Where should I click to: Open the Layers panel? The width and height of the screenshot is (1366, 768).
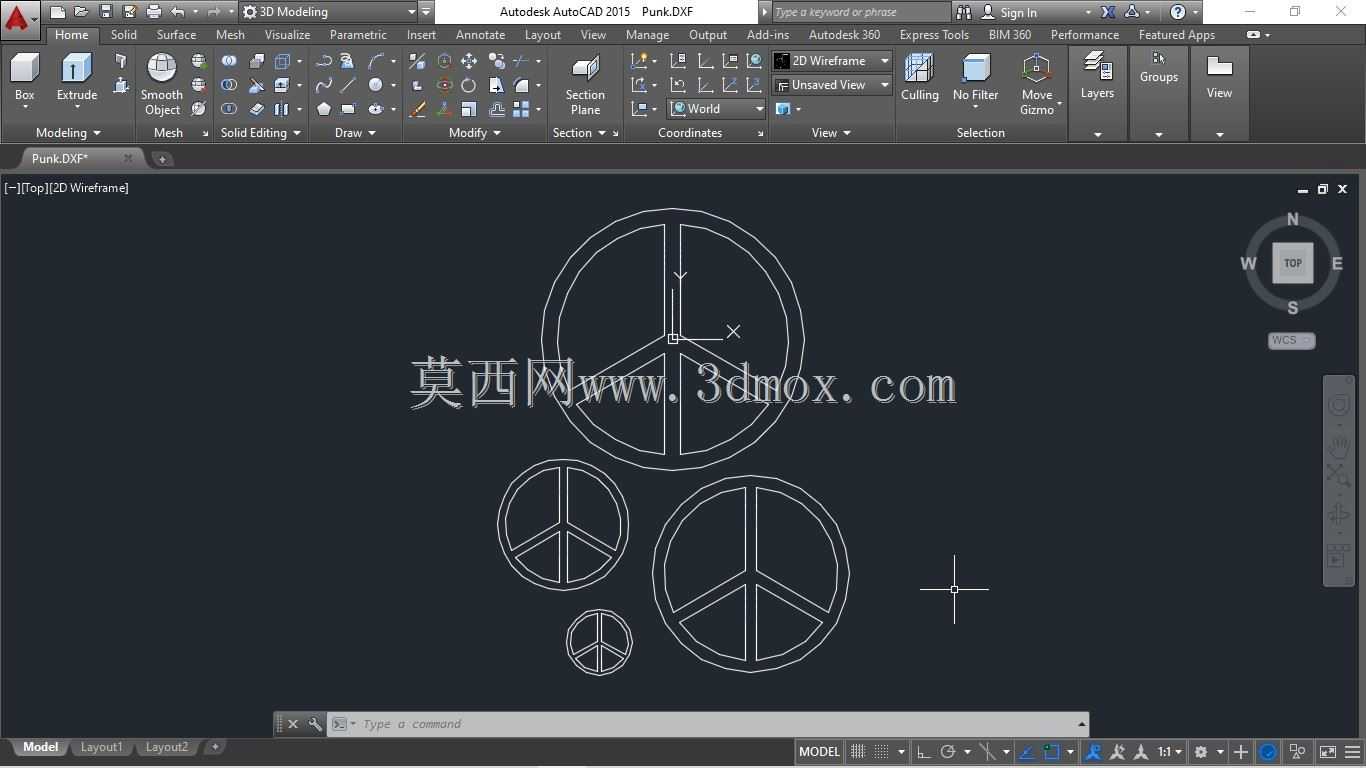click(1097, 78)
